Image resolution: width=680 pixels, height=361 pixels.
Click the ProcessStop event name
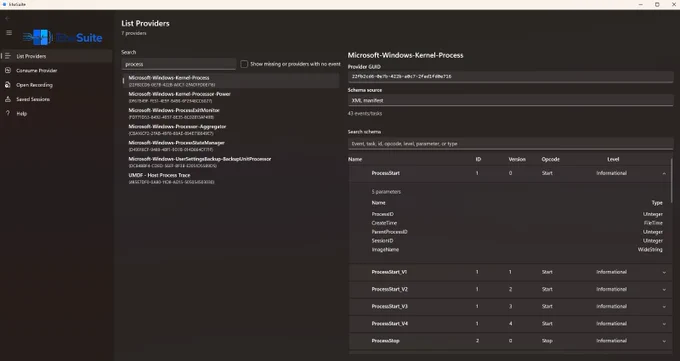click(x=386, y=341)
